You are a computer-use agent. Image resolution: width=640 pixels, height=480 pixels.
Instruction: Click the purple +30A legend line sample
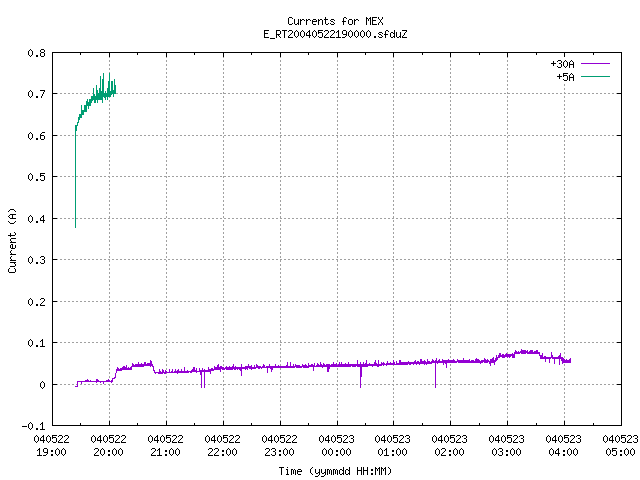coord(595,64)
